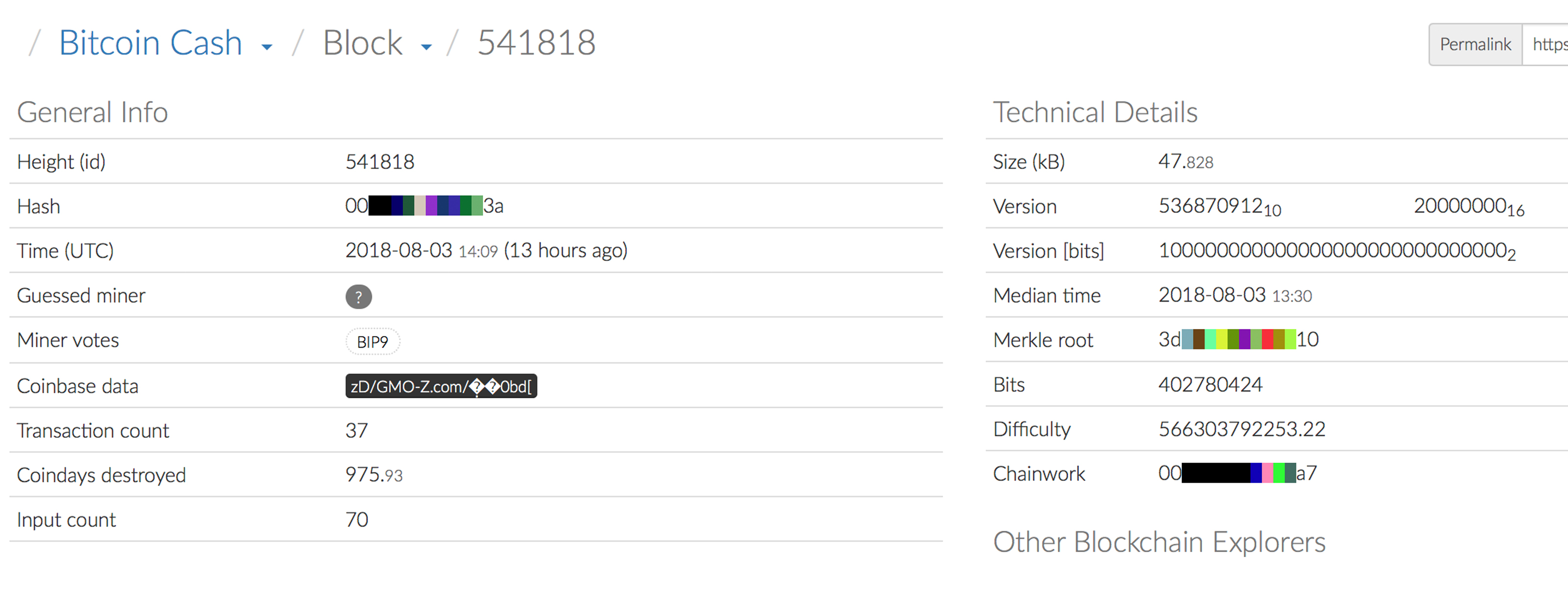Expand the Block dropdown caret

point(426,47)
